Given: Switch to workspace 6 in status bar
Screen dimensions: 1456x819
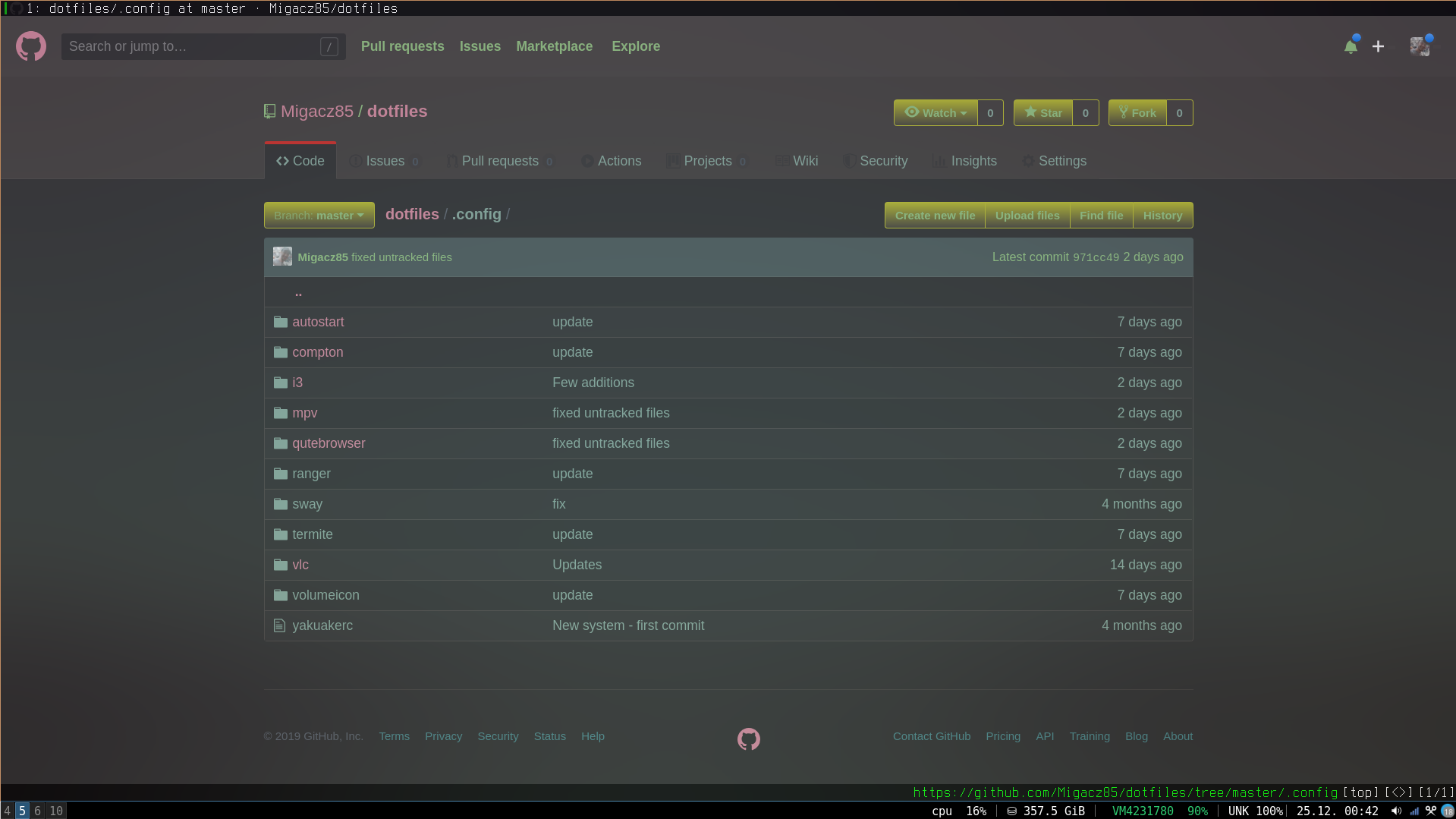Looking at the screenshot, I should [x=37, y=811].
